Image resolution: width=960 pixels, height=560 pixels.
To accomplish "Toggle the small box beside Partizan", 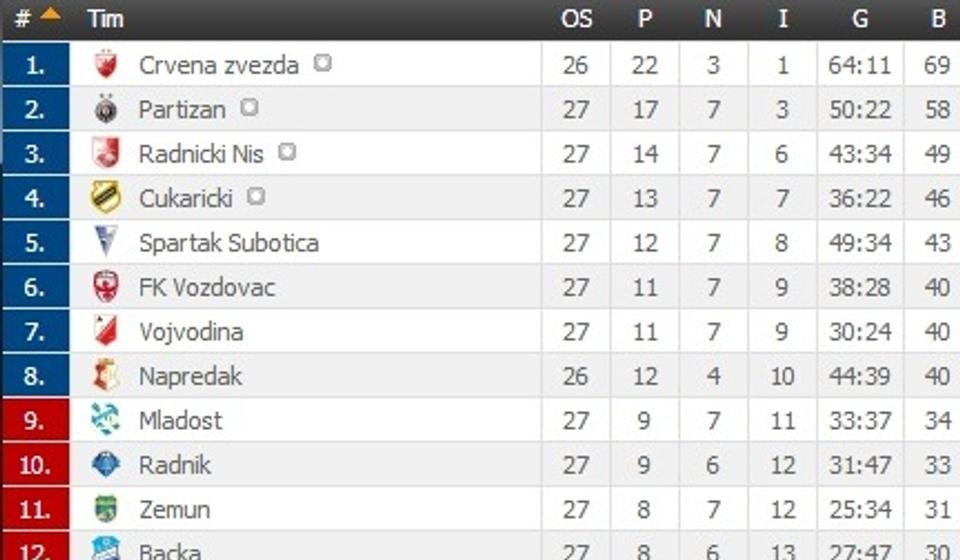I will point(249,107).
